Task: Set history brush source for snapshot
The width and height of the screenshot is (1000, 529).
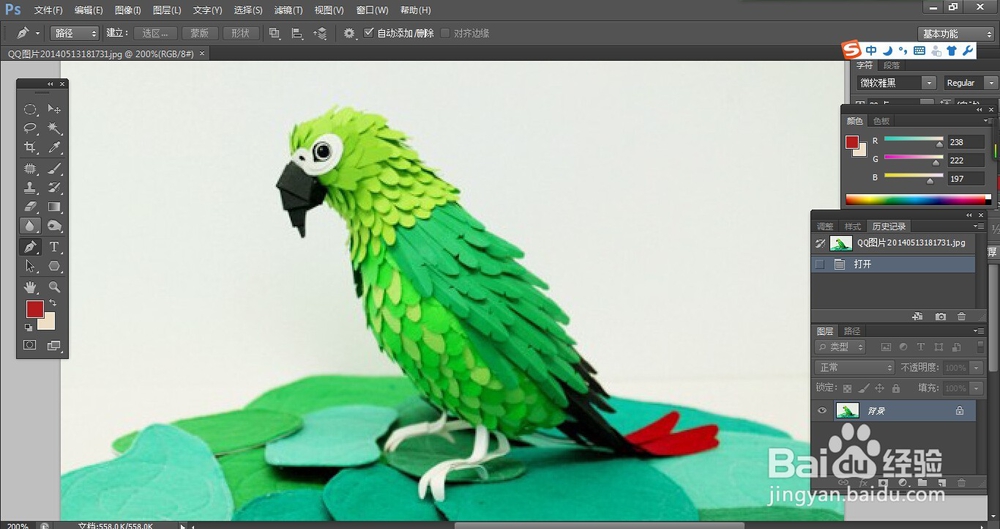Action: pyautogui.click(x=820, y=243)
